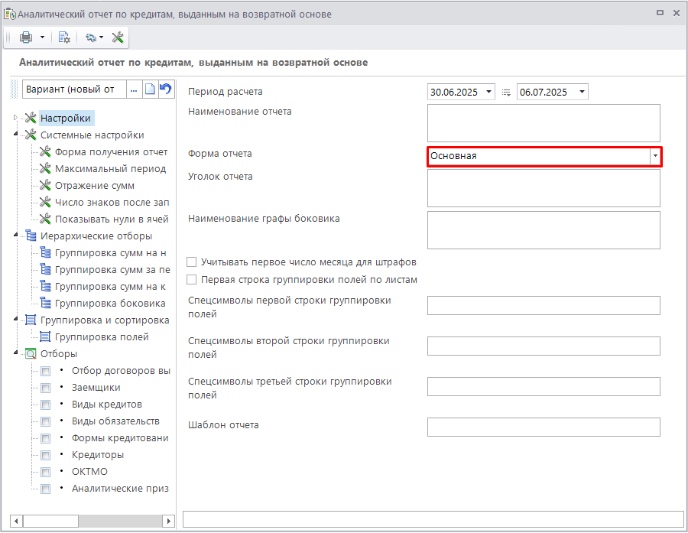This screenshot has width=688, height=533.
Task: Click the Группировка полей icon in tree
Action: coord(45,337)
